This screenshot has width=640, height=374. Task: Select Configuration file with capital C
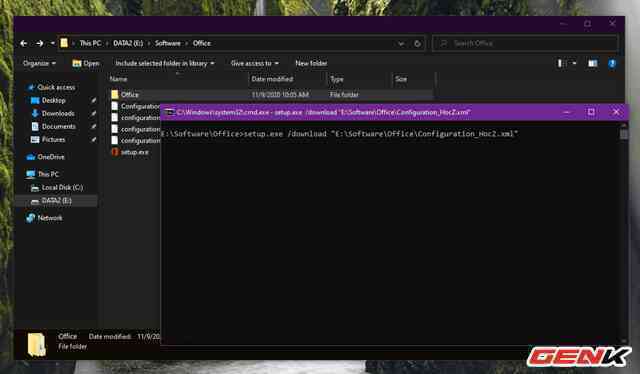(135, 106)
